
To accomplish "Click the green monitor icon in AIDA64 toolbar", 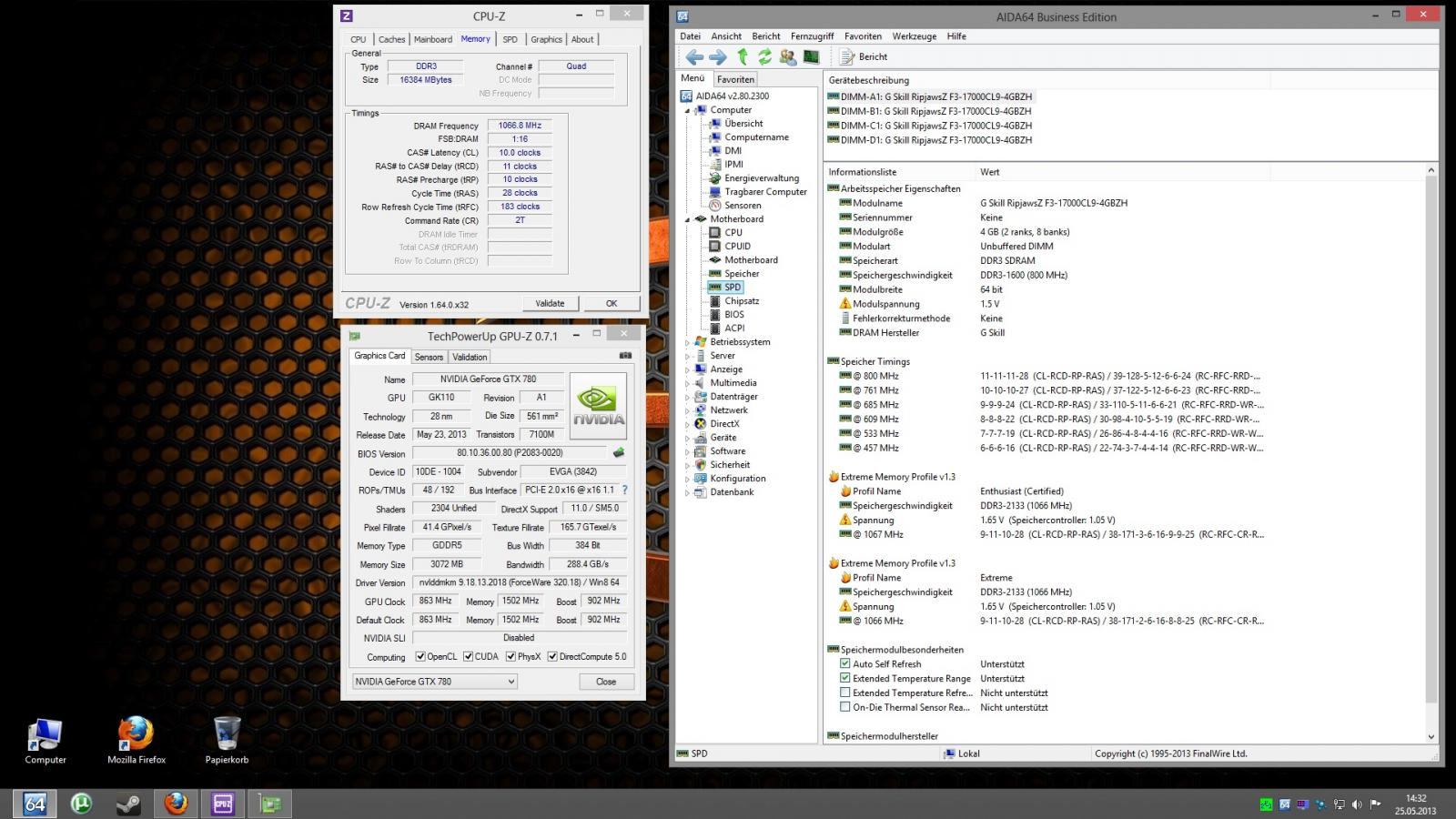I will coord(811,56).
